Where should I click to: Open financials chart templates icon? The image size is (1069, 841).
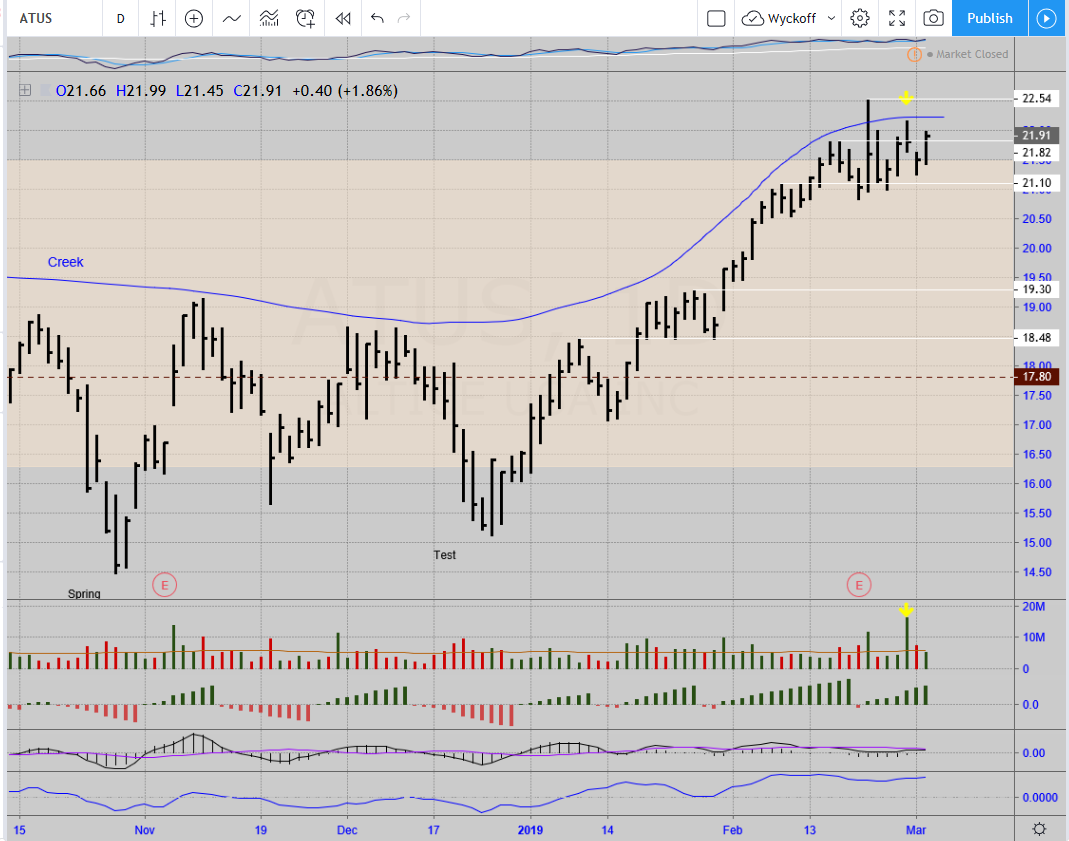(268, 18)
